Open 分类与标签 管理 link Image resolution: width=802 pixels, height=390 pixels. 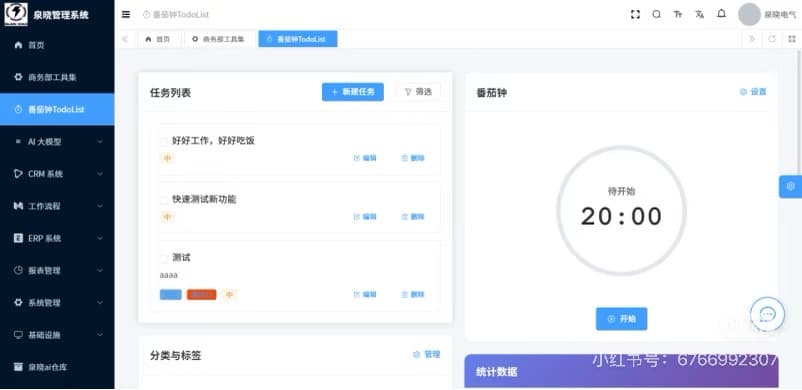click(427, 355)
